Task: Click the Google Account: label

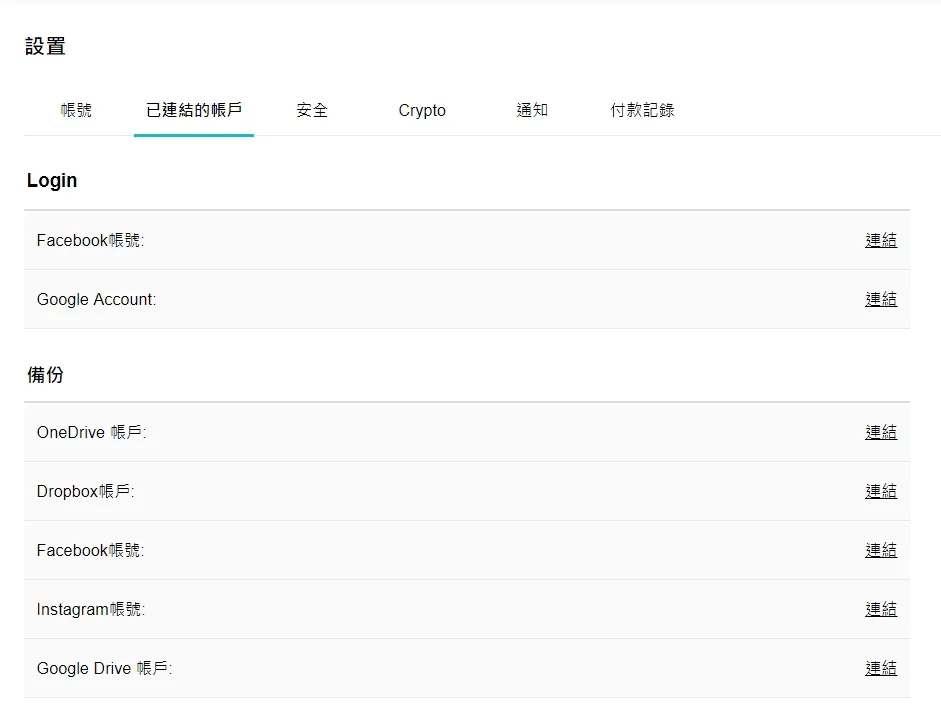Action: coord(97,299)
